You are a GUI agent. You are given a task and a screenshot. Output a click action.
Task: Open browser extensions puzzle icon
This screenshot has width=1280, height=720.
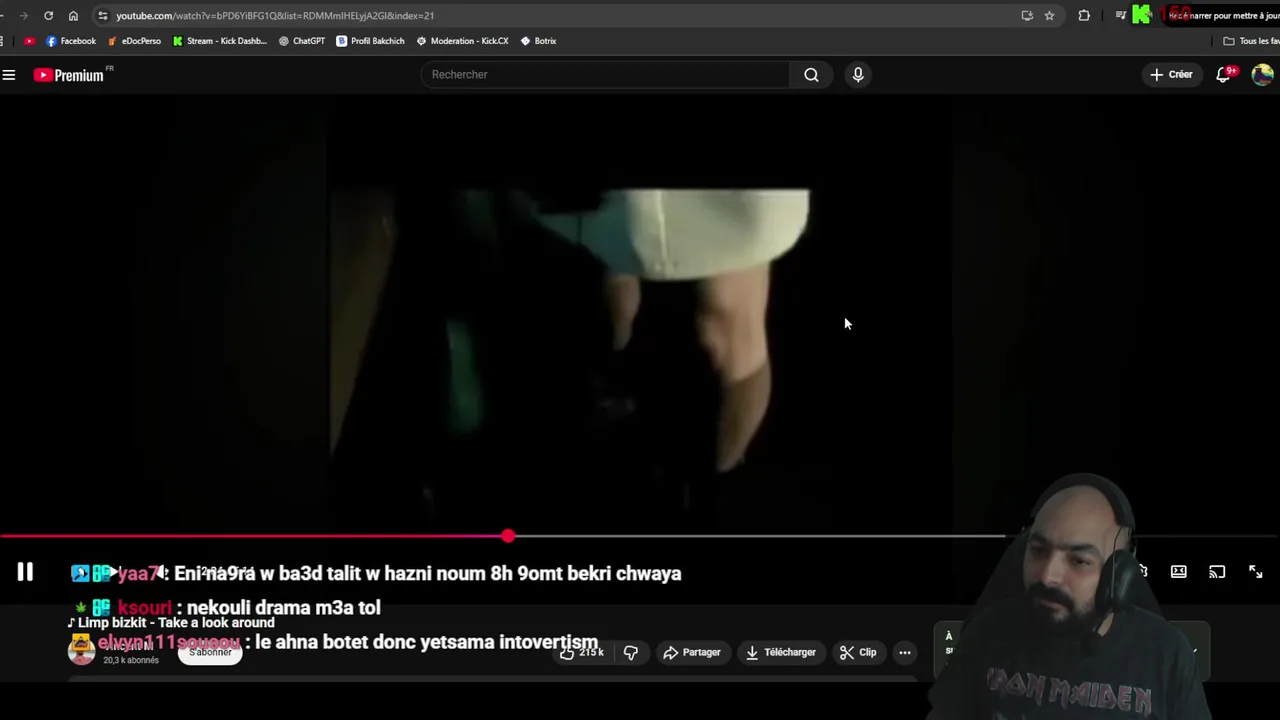[1084, 16]
